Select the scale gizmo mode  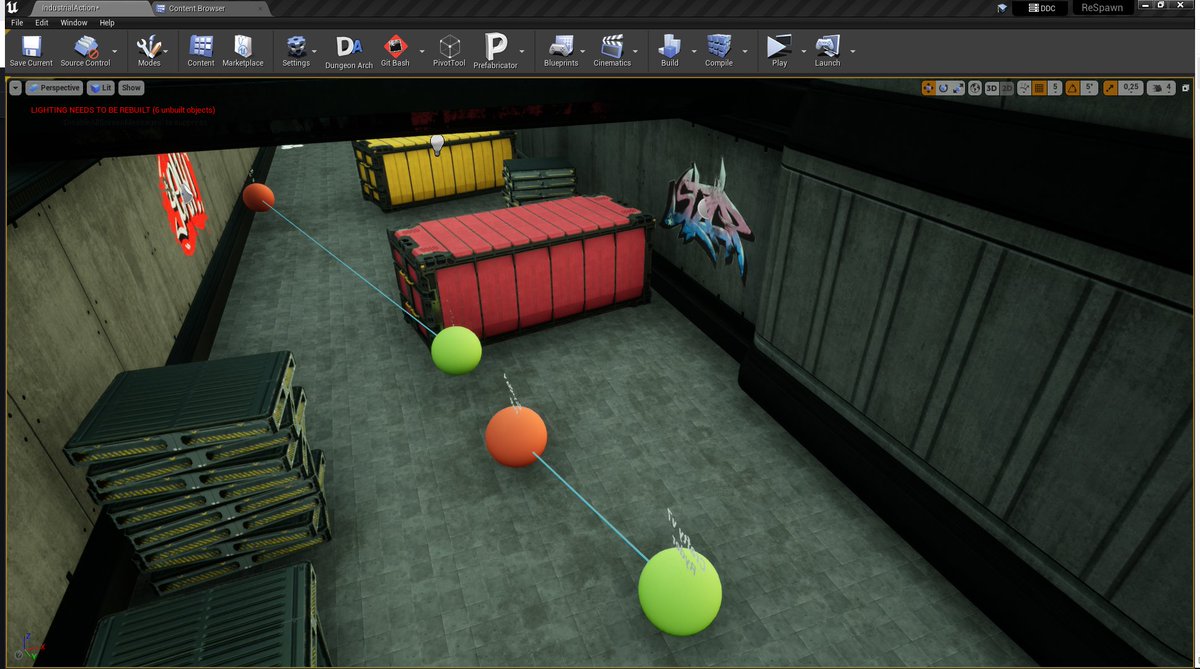[x=958, y=88]
